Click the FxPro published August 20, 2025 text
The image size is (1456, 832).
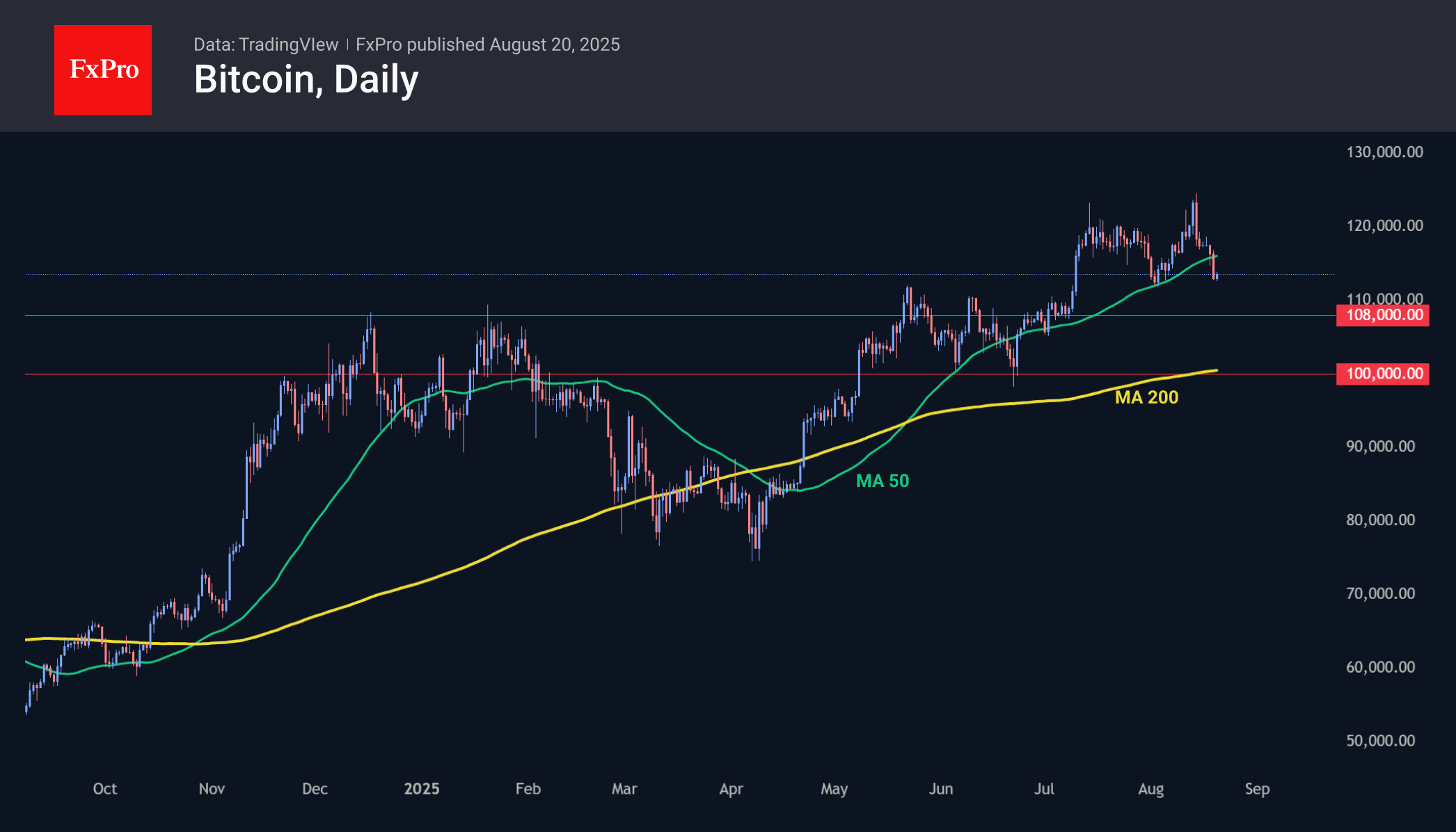[x=487, y=45]
